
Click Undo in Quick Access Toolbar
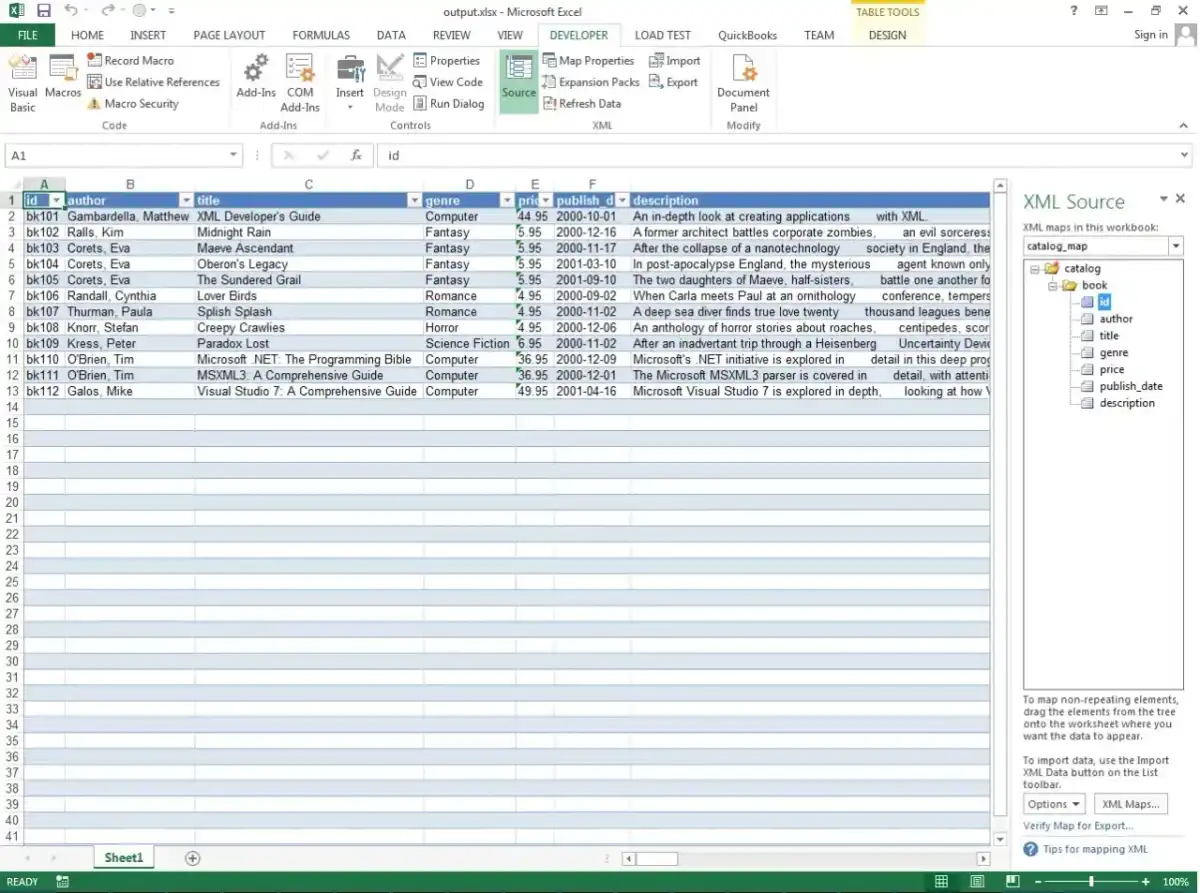click(x=71, y=11)
